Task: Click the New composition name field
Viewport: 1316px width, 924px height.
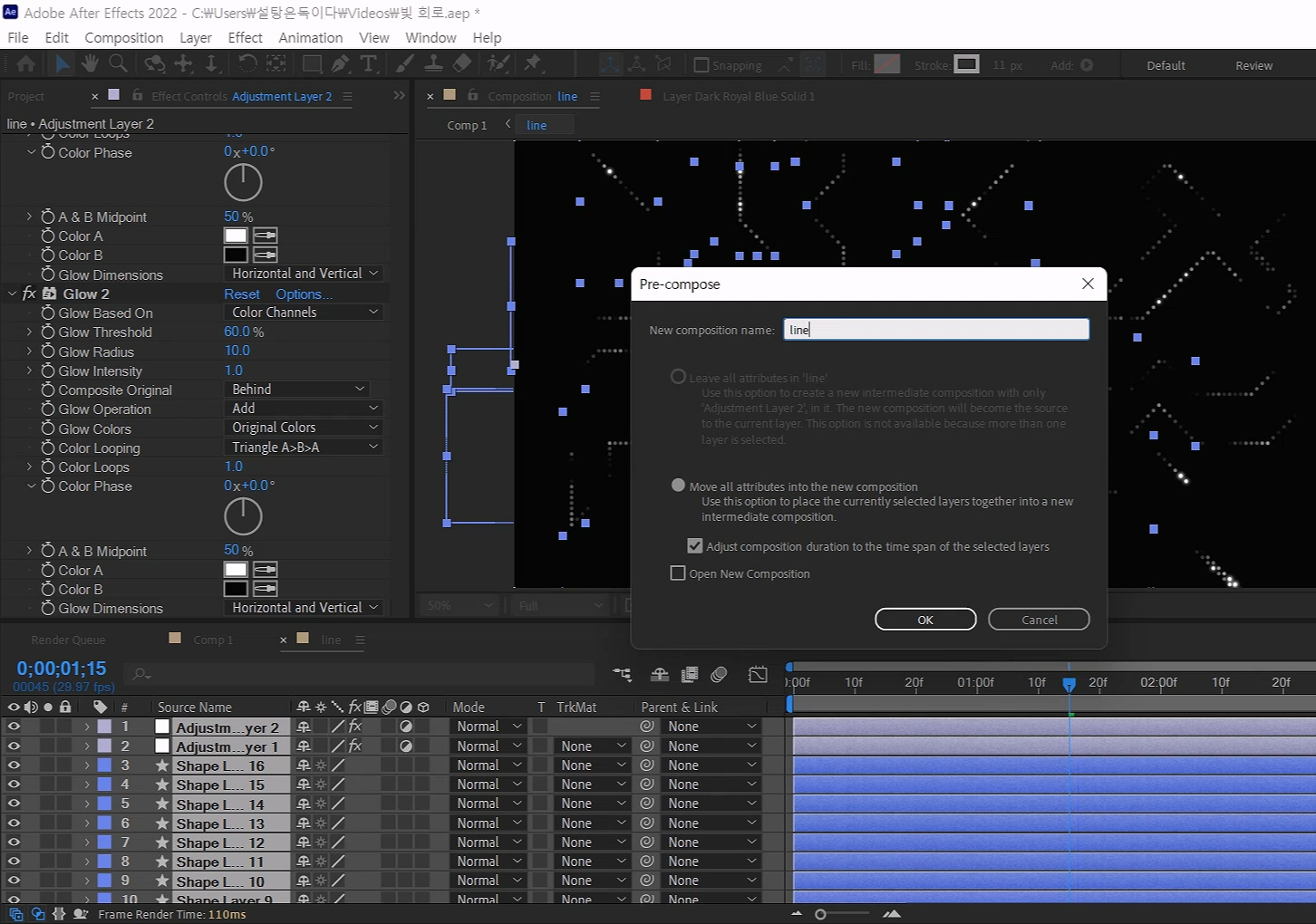Action: pyautogui.click(x=936, y=330)
